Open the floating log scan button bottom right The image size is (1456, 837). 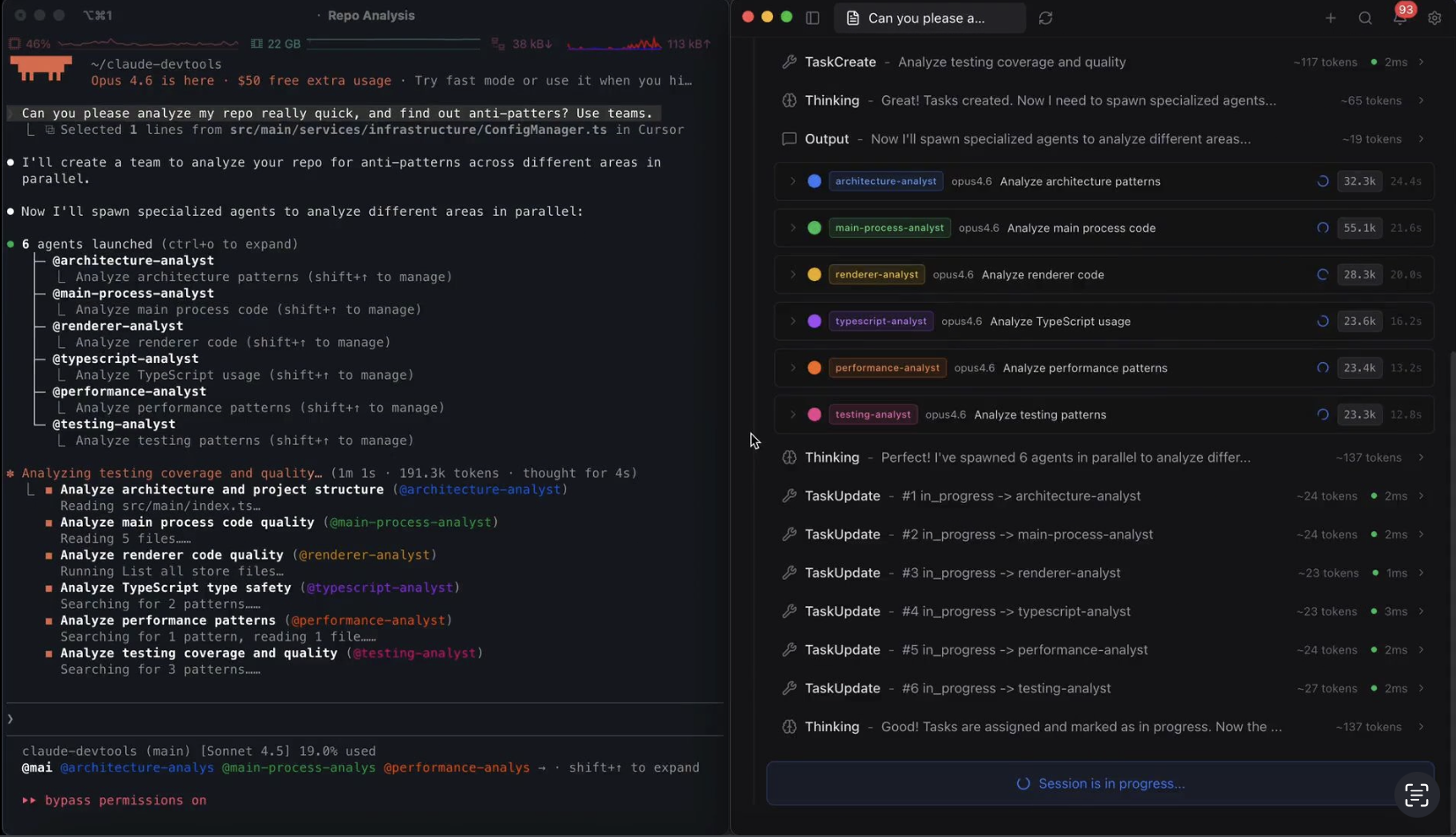[1416, 795]
